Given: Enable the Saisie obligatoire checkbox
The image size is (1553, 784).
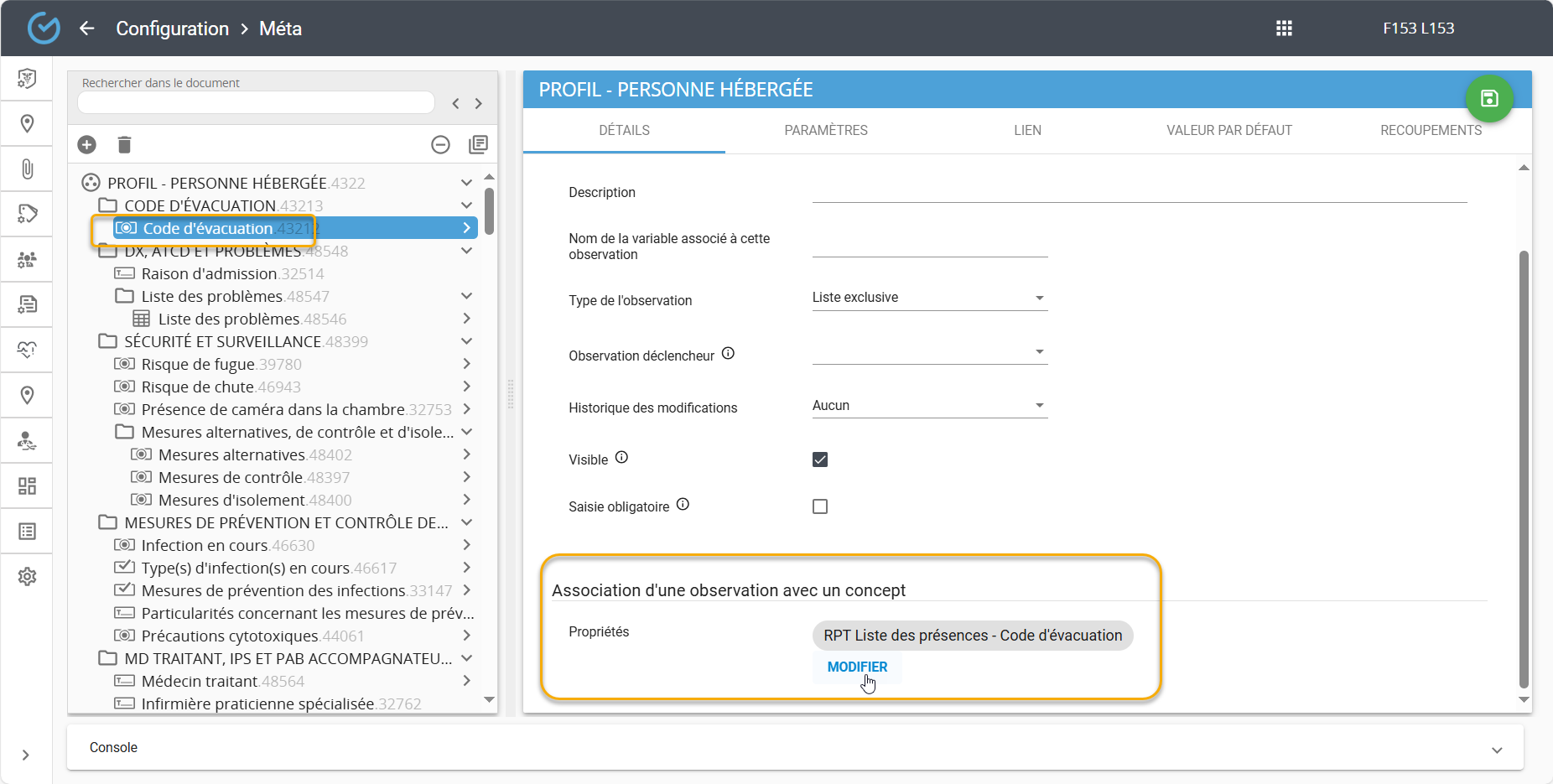Looking at the screenshot, I should coord(820,506).
